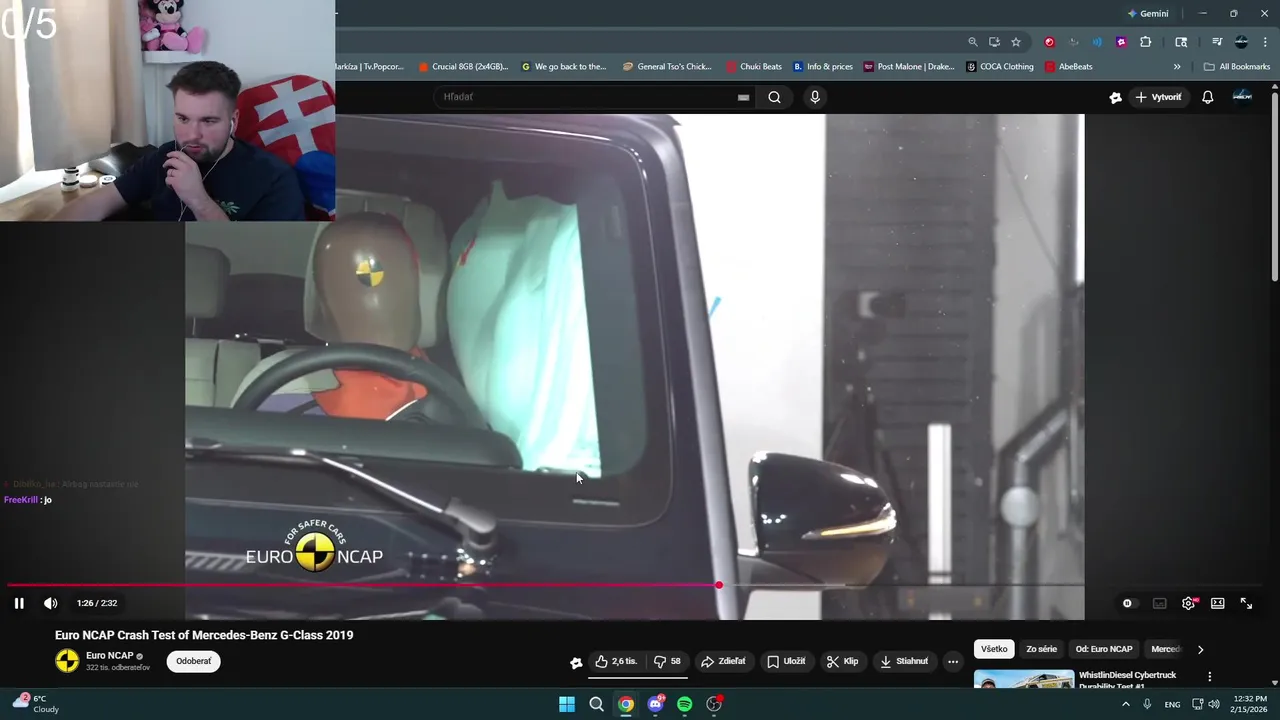This screenshot has width=1280, height=720.
Task: Install app icon in address bar
Action: pyautogui.click(x=994, y=42)
